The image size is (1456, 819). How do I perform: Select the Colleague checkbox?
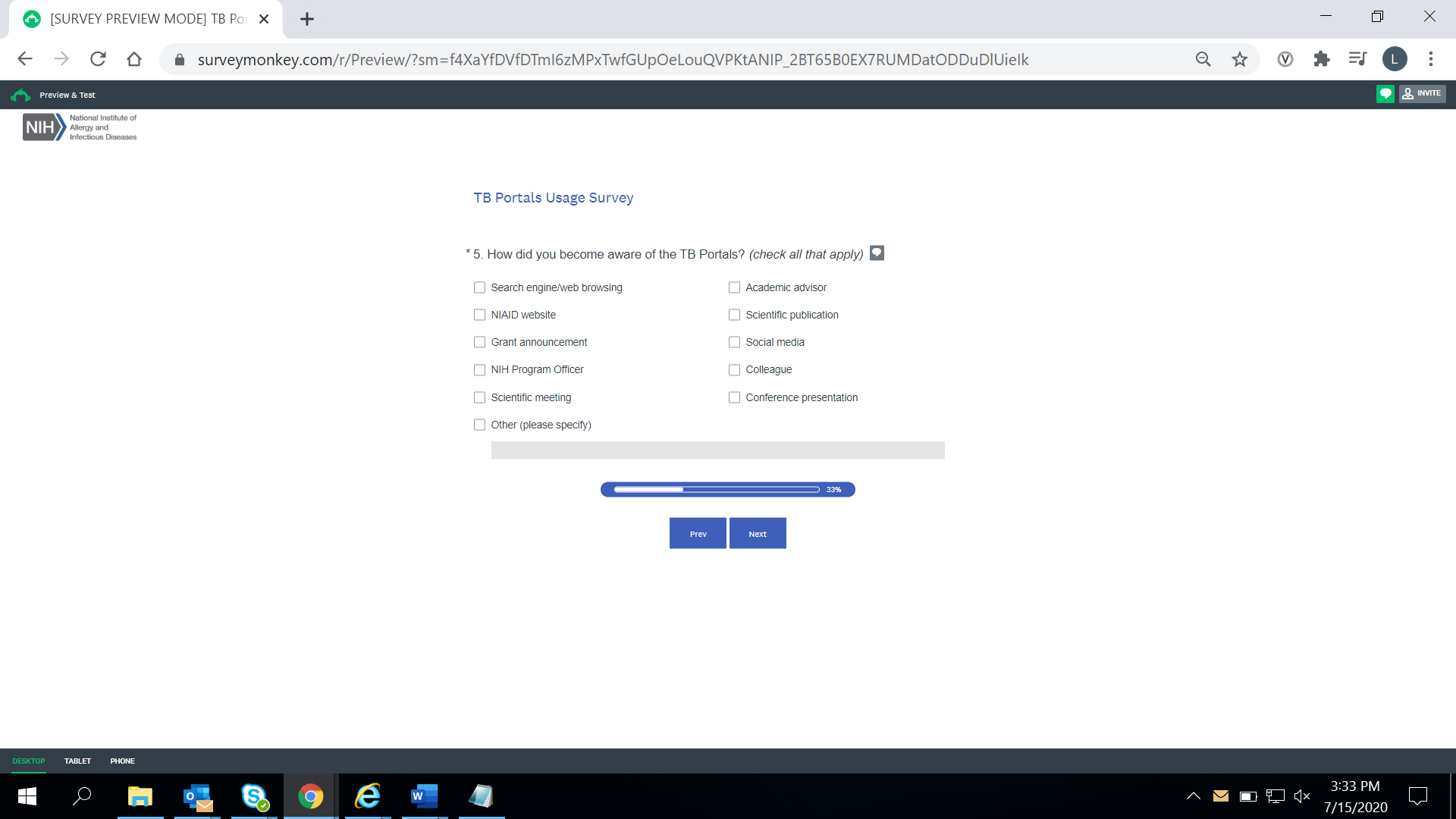pyautogui.click(x=734, y=370)
